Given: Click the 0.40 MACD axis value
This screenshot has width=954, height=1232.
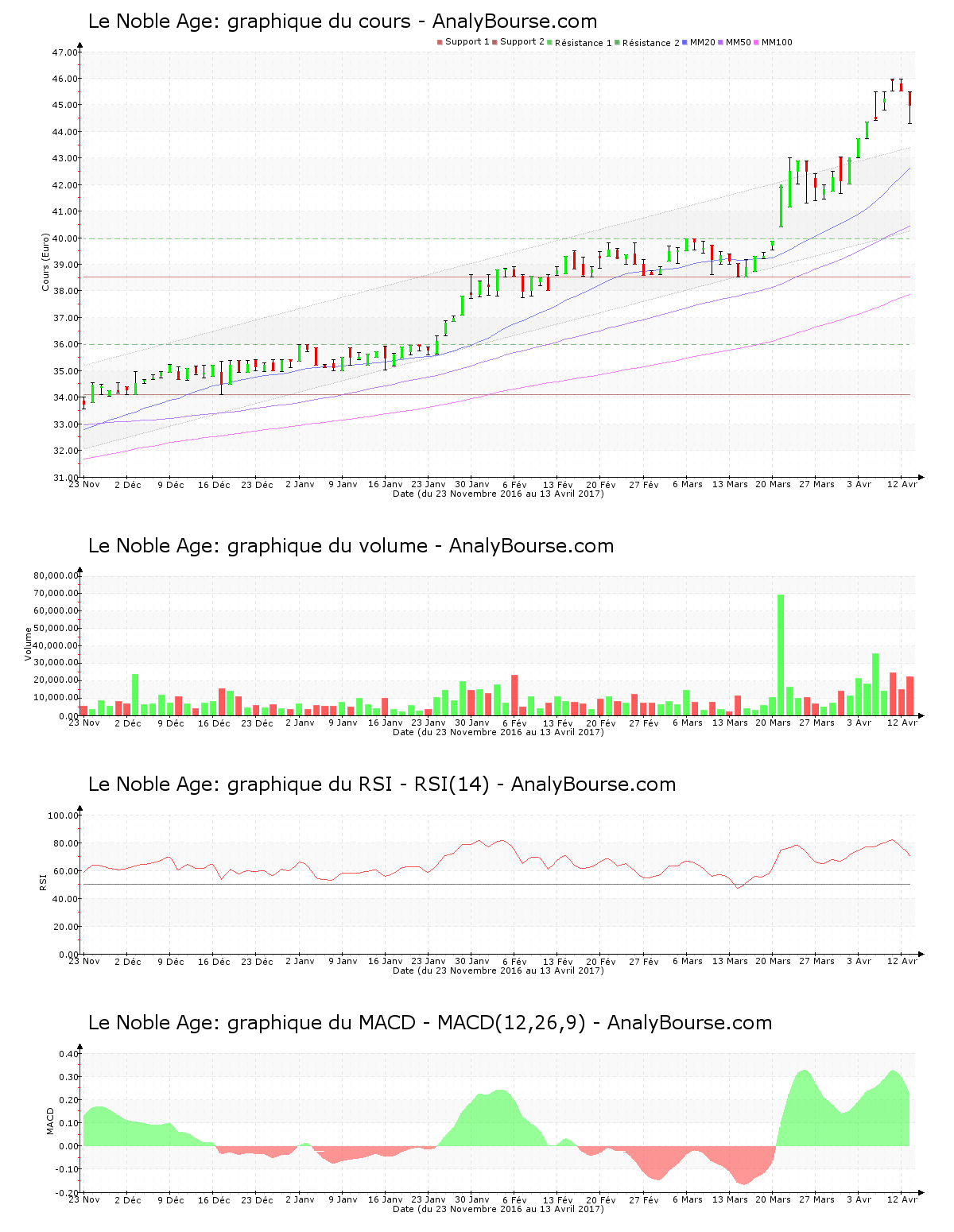Looking at the screenshot, I should [x=69, y=1054].
